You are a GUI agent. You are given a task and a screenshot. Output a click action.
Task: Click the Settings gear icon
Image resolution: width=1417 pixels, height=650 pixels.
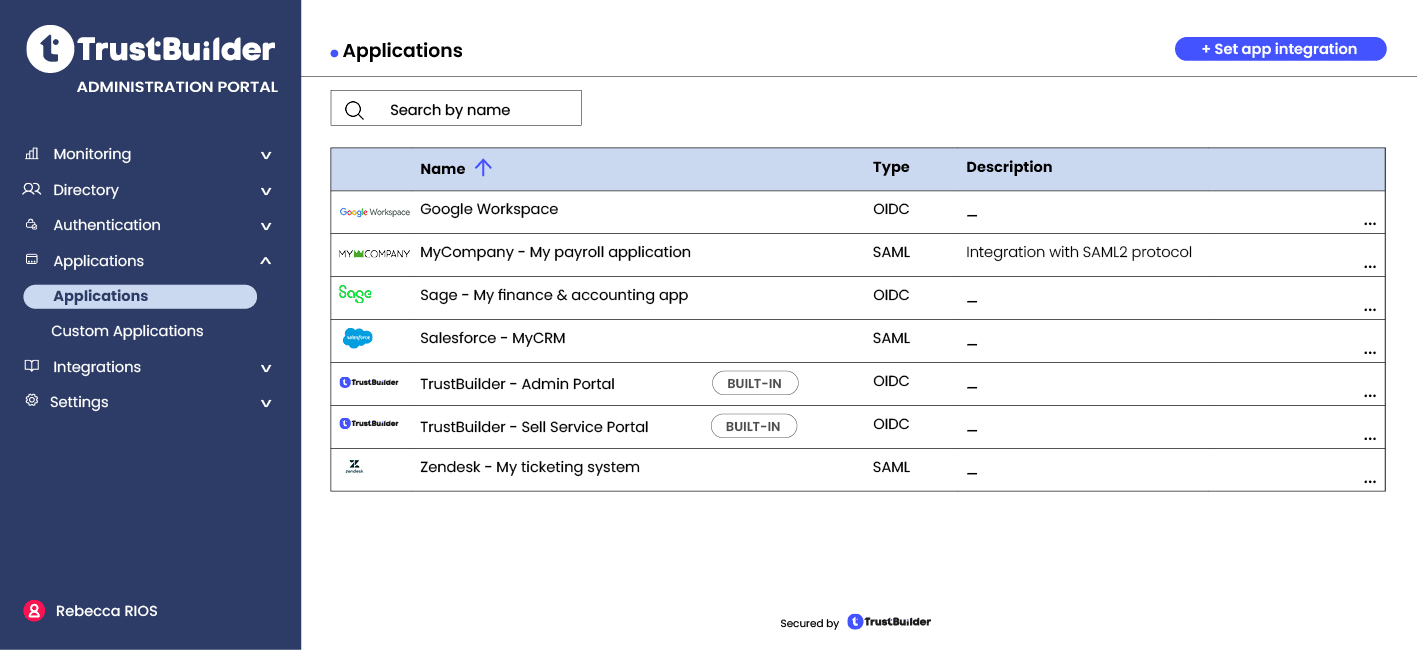(32, 401)
